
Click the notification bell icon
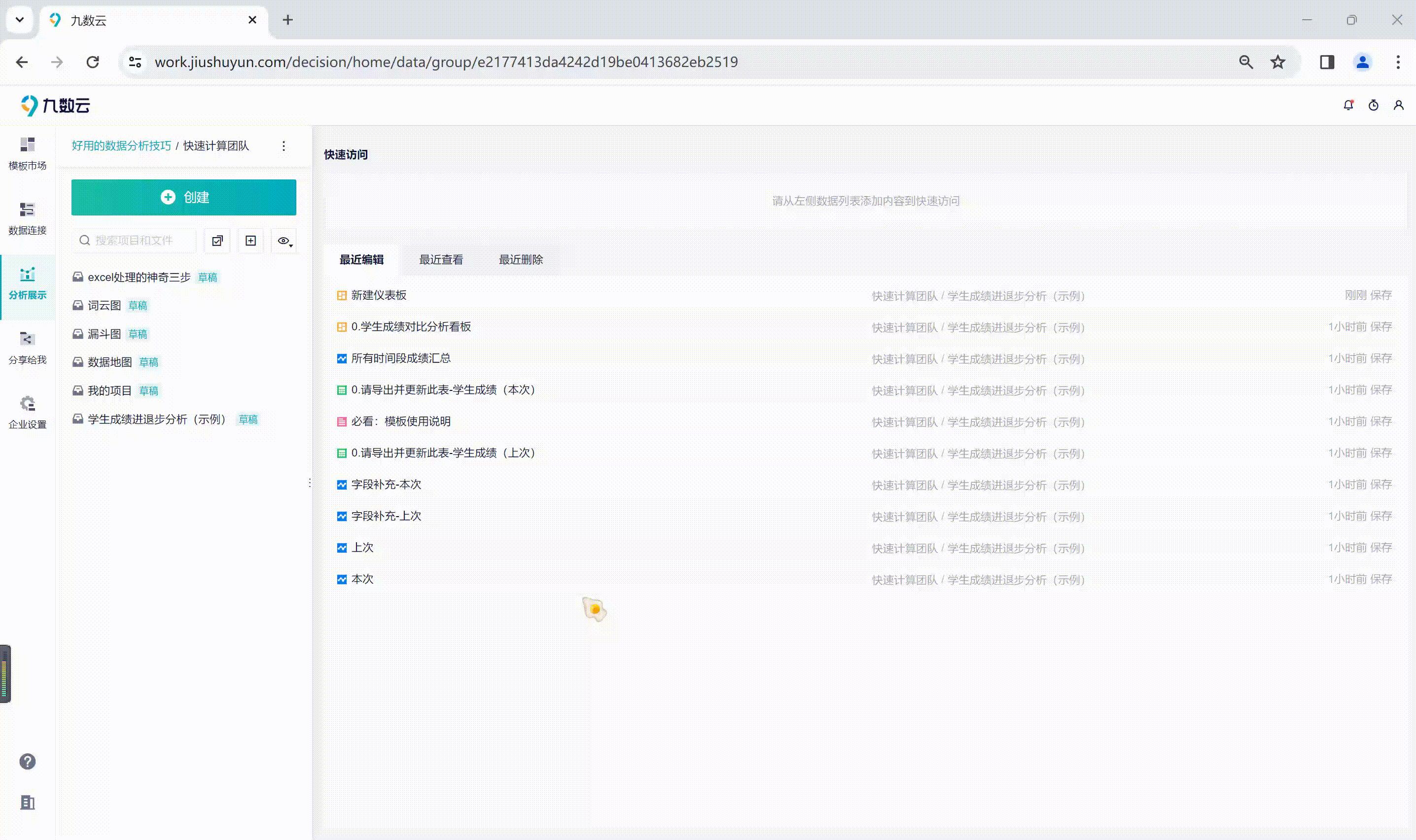point(1348,105)
